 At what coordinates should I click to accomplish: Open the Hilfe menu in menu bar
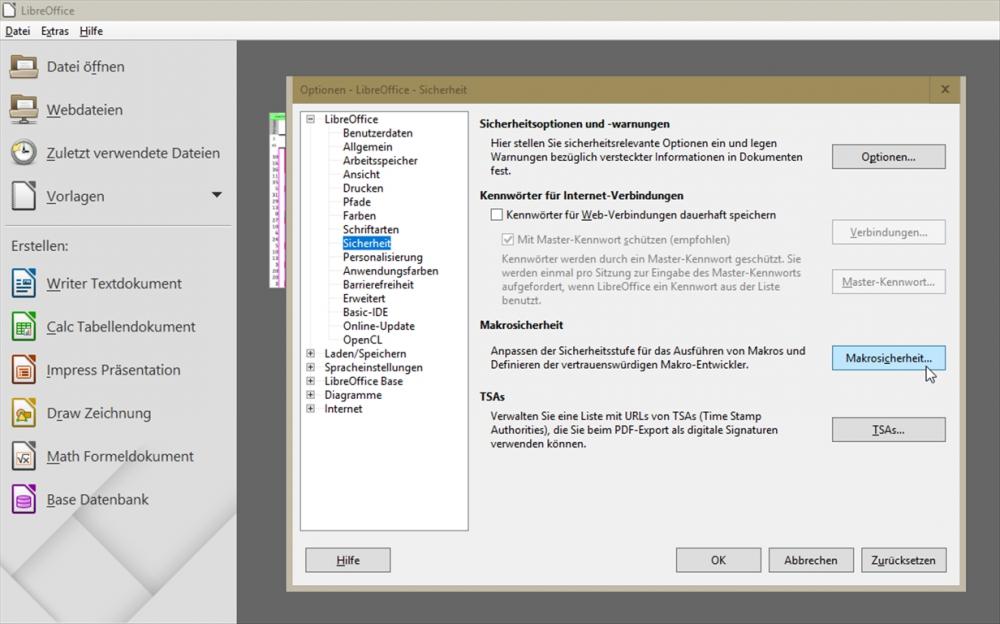[x=91, y=31]
